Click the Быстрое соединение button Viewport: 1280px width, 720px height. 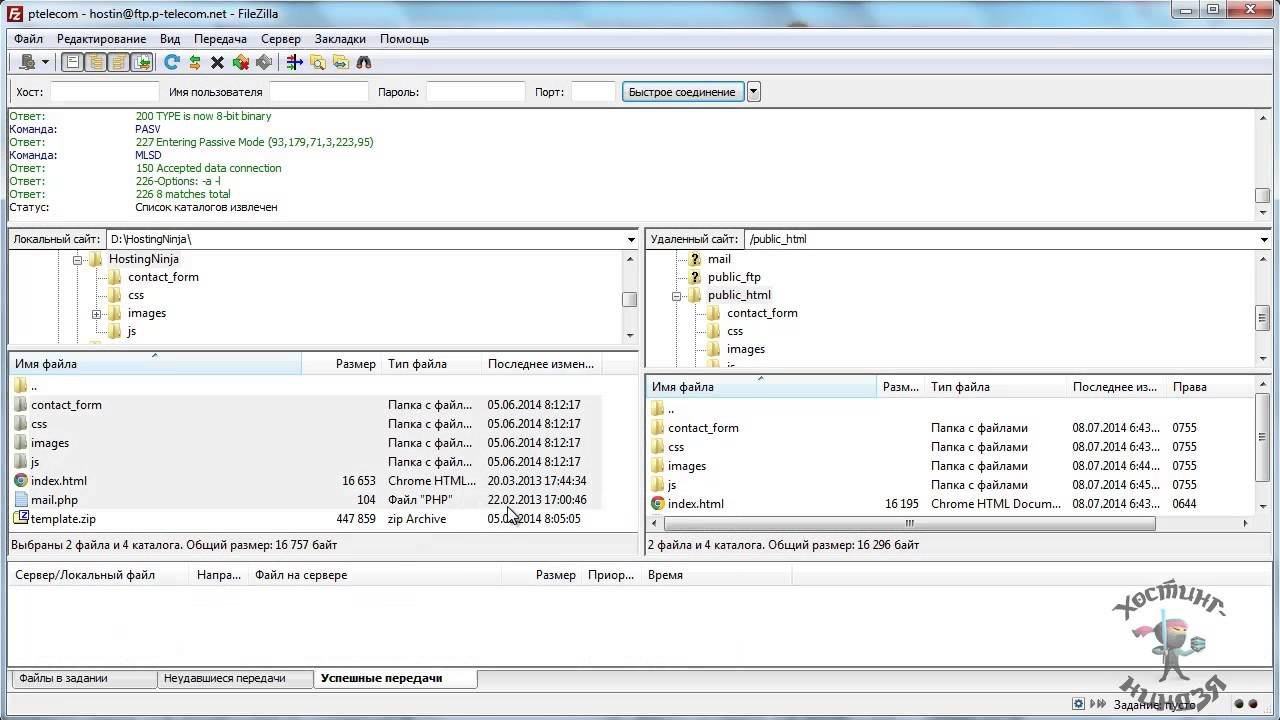tap(682, 92)
